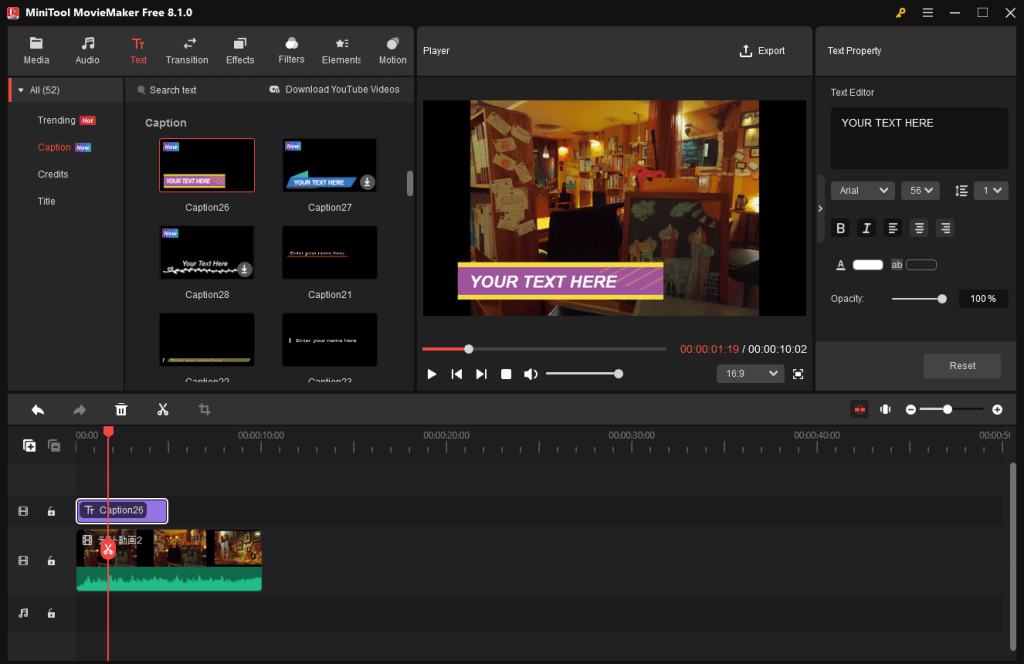Open full screen player preview

point(798,374)
